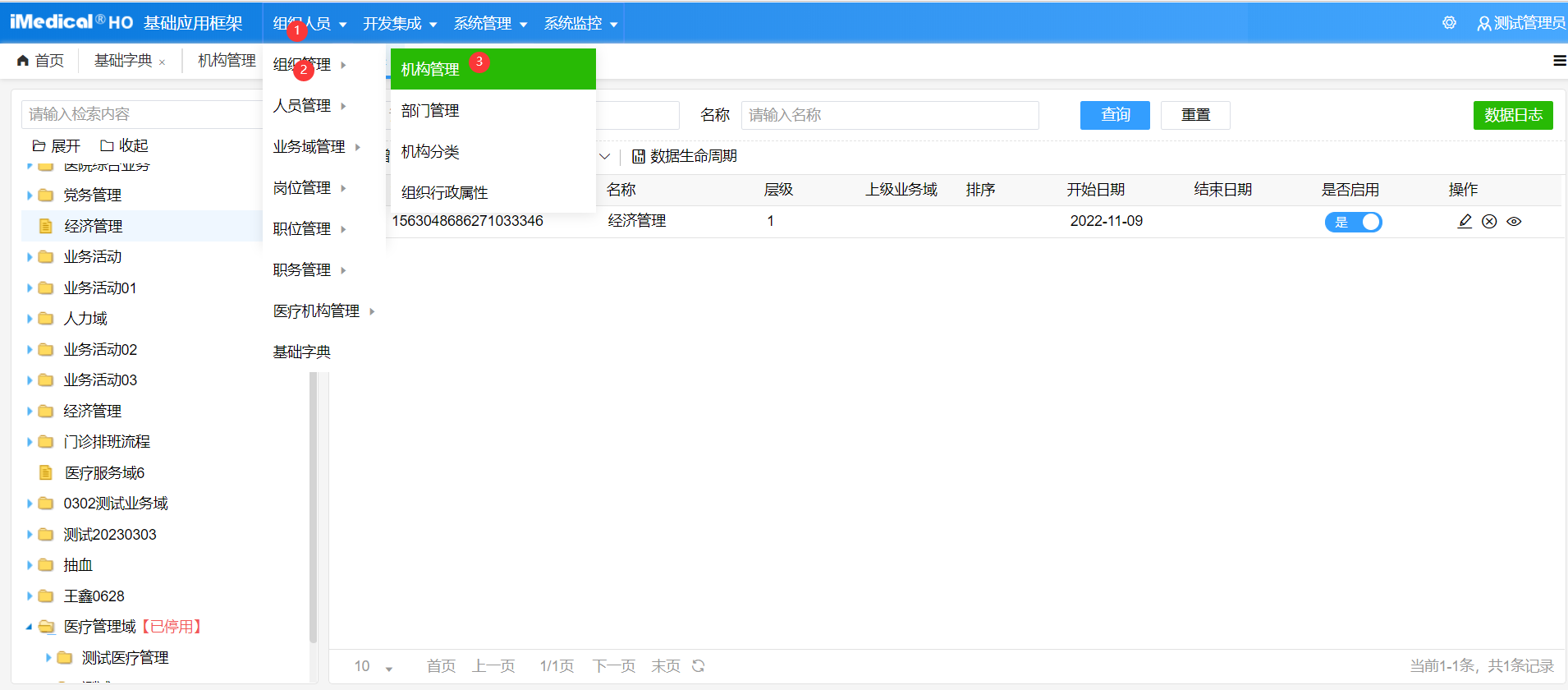Open the 系统管理 top menu
This screenshot has width=1568, height=690.
490,23
